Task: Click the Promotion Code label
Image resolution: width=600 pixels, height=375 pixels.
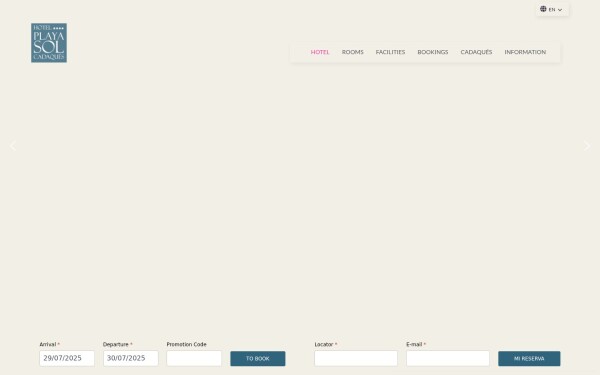Action: [186, 344]
